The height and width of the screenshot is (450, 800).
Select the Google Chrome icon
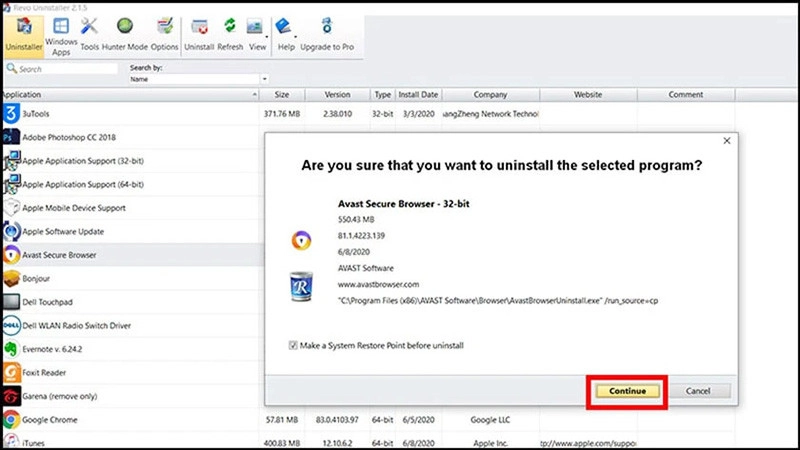tap(11, 419)
